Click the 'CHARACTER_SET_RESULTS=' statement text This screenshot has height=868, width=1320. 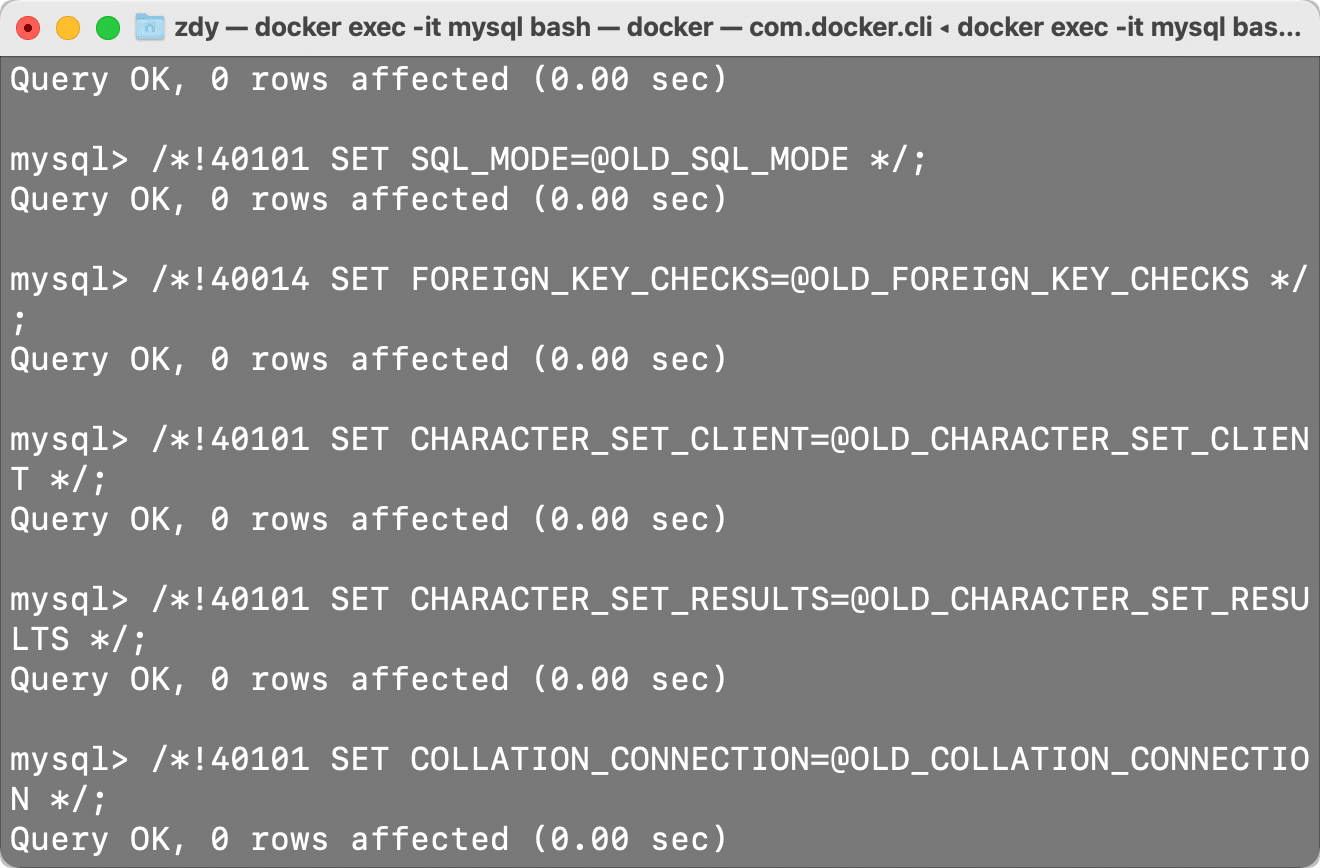pyautogui.click(x=630, y=599)
